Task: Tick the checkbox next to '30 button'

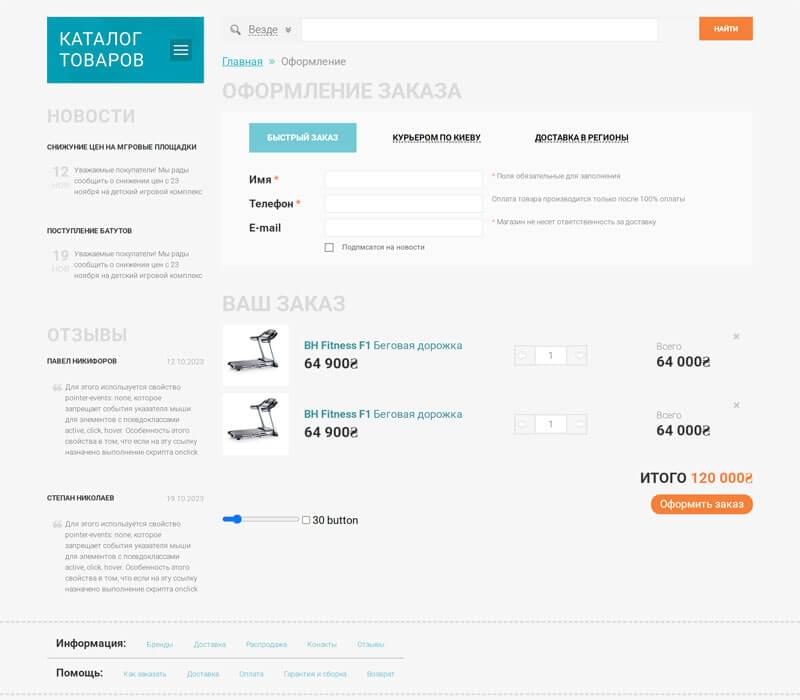Action: tap(306, 520)
